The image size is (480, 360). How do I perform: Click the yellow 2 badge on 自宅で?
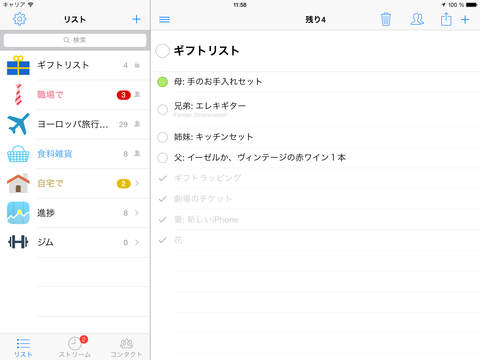point(123,184)
